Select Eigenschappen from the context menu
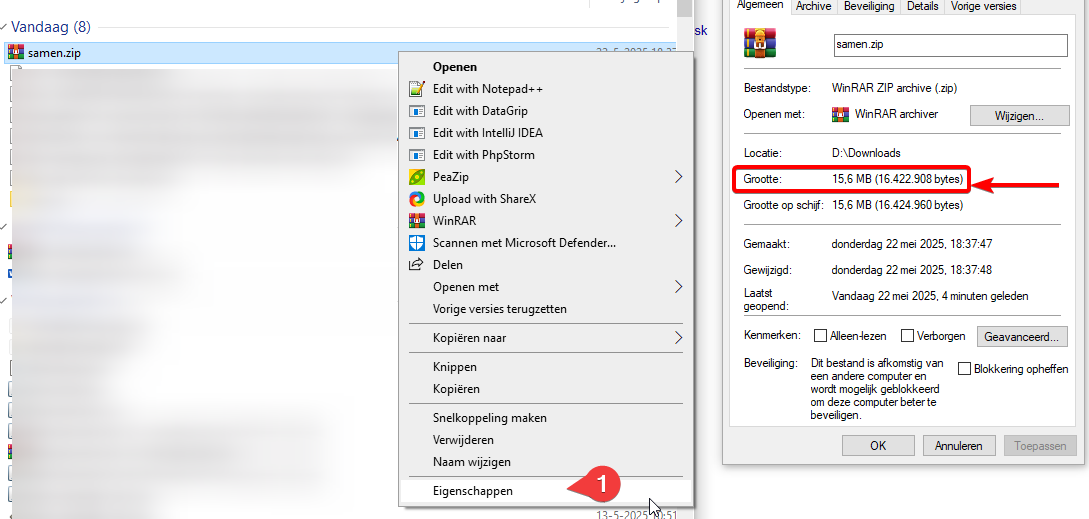 click(473, 491)
